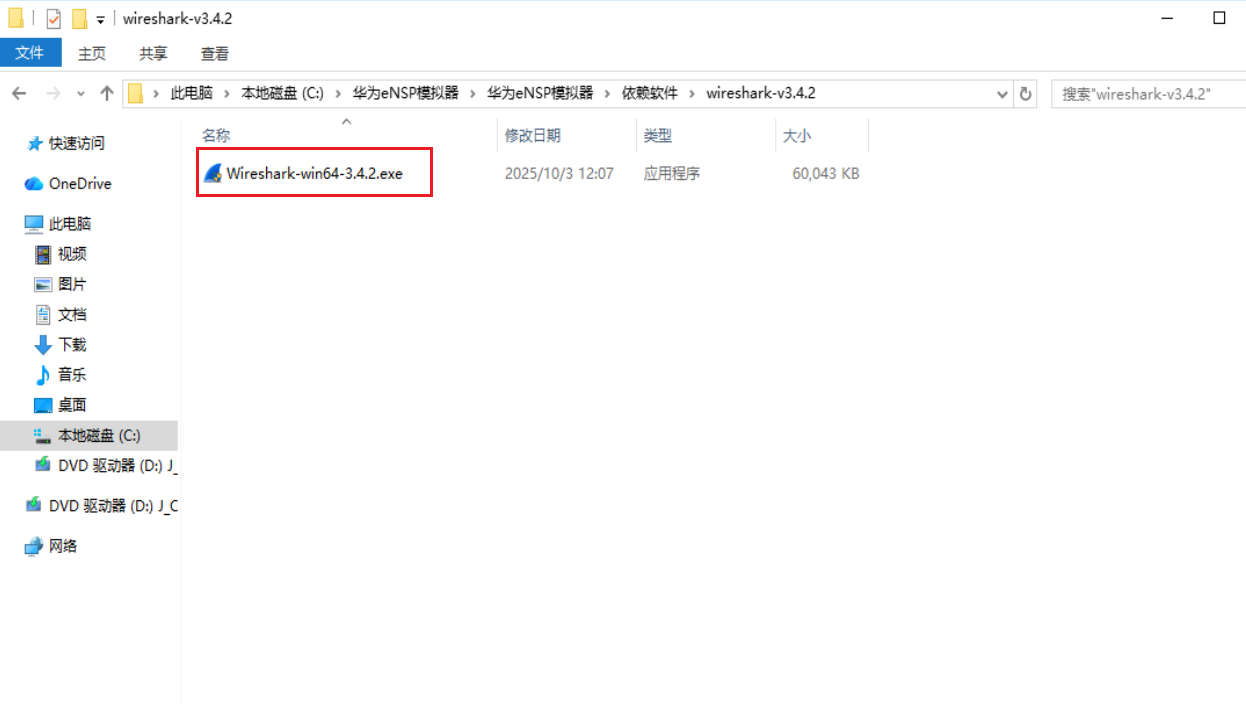Select 音乐 in navigation pane
Screen dimensions: 1246x704
(x=72, y=375)
